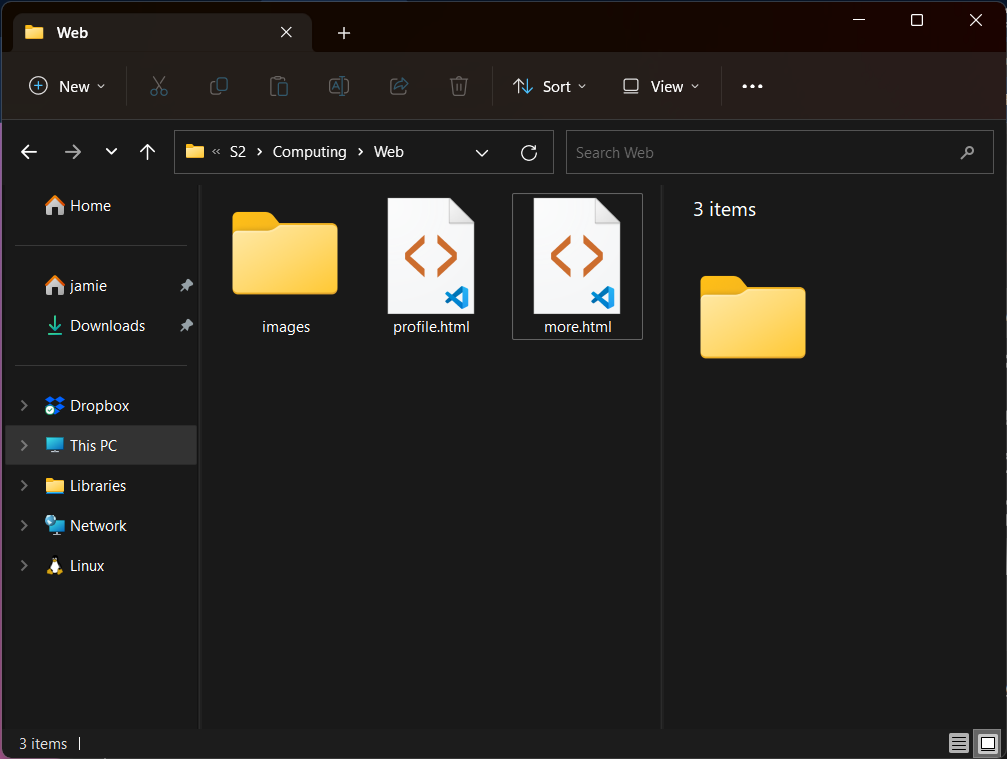The width and height of the screenshot is (1007, 759).
Task: Click the Copy icon in the toolbar
Action: 219,86
